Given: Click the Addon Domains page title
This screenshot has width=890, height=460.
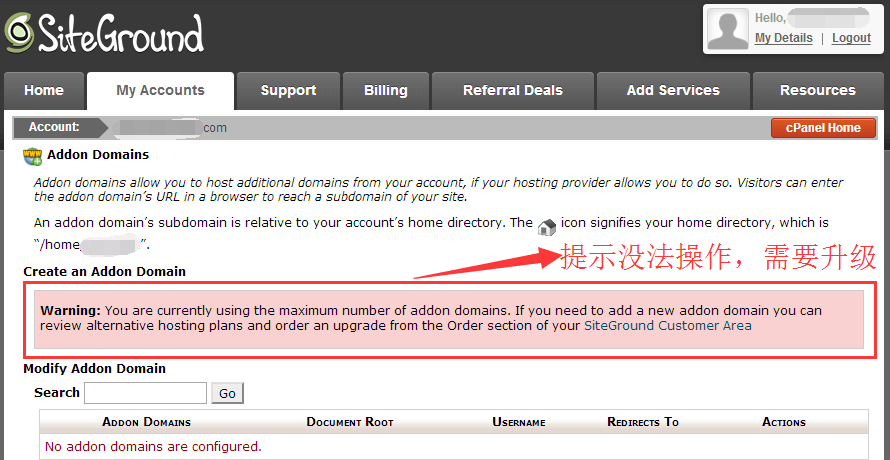Looking at the screenshot, I should click(98, 154).
